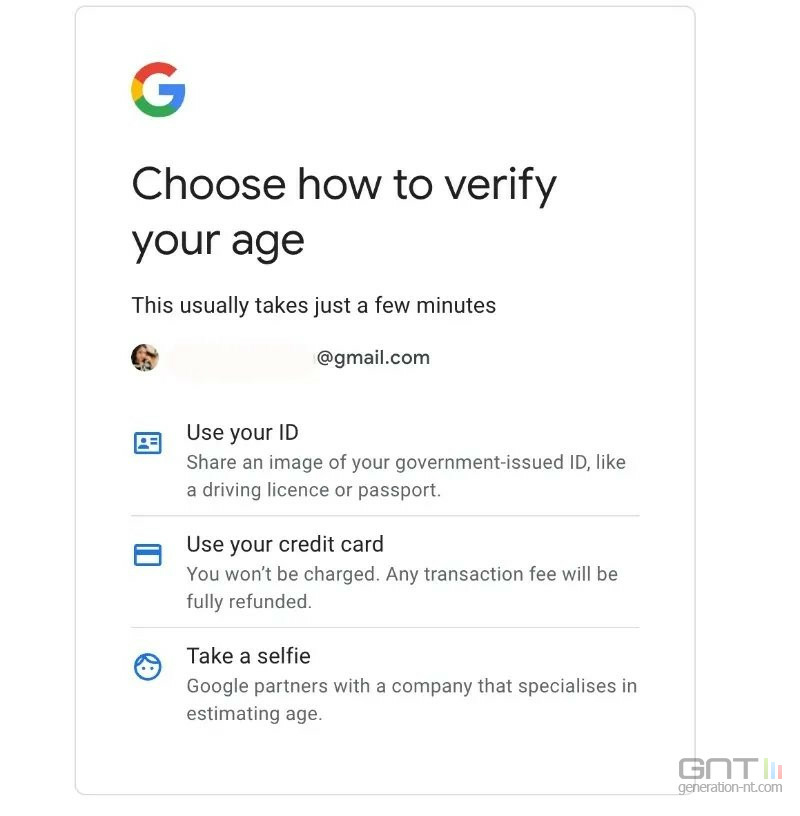This screenshot has width=800, height=816.
Task: Click the Google partners description text
Action: coord(411,687)
